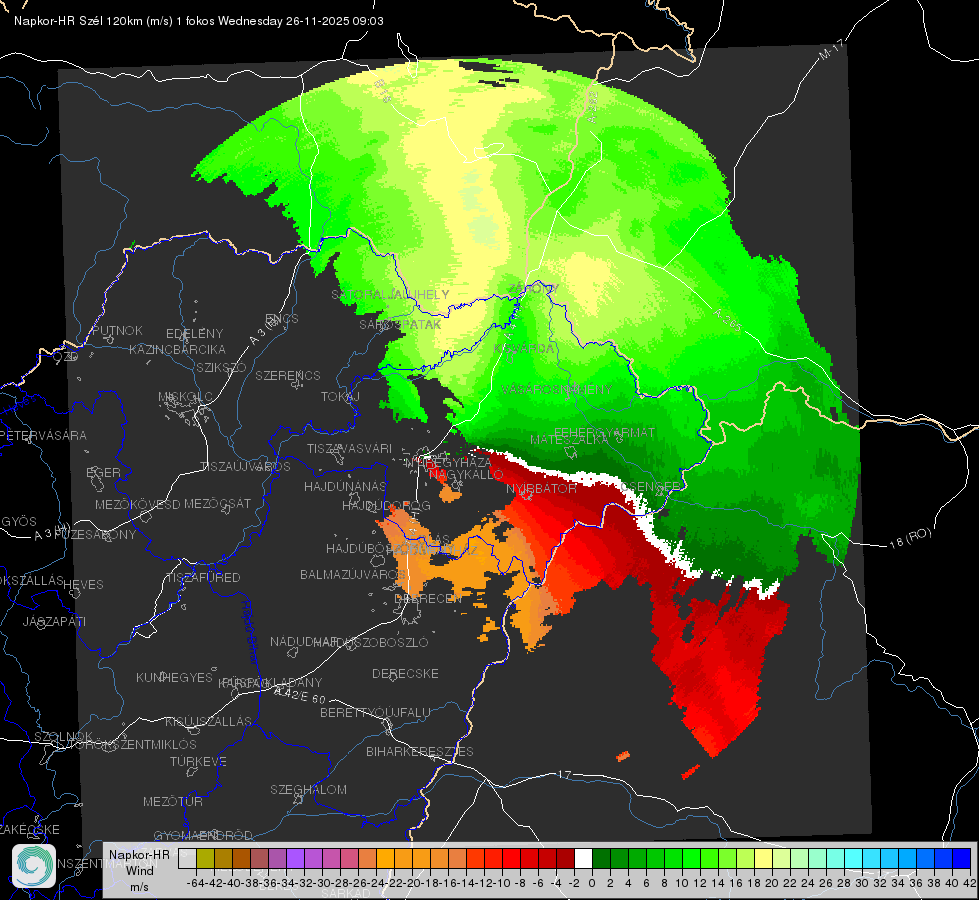Select the cyan swatch near 28 m/s
The width and height of the screenshot is (979, 900).
point(853,859)
